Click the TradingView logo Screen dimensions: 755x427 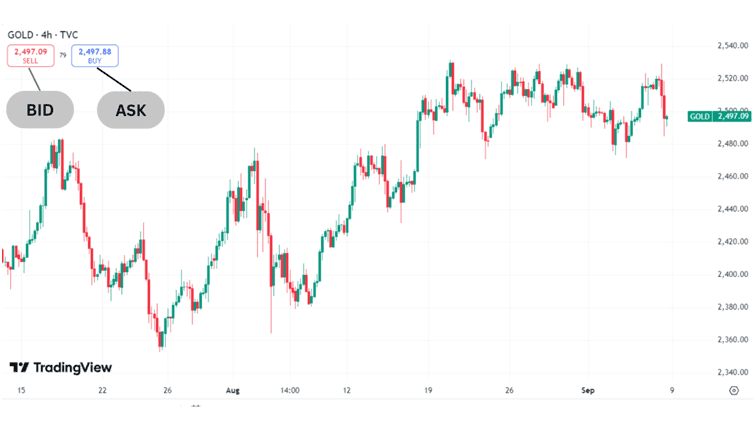(x=61, y=368)
